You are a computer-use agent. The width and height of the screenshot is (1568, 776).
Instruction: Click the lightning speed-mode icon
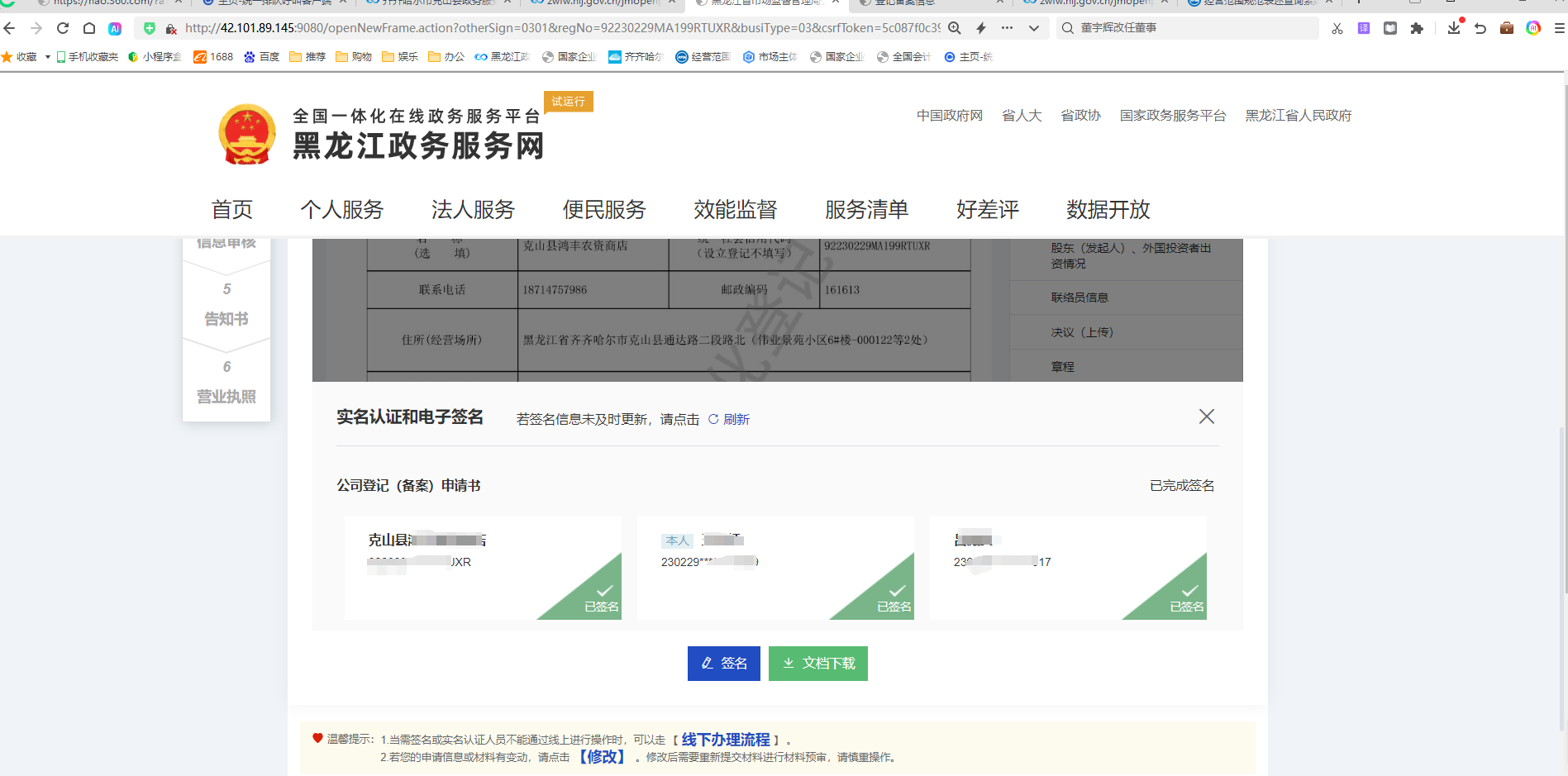[x=981, y=28]
